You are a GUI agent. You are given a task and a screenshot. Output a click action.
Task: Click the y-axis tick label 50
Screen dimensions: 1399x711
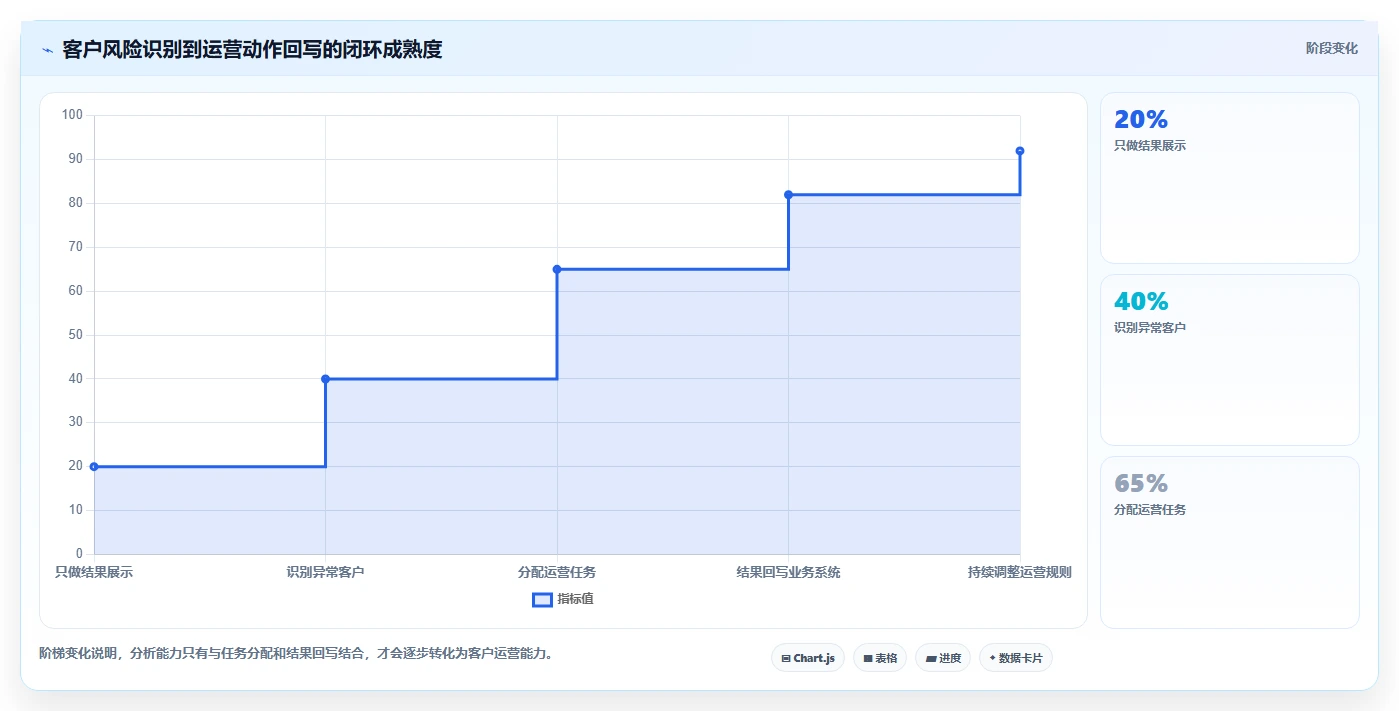(x=76, y=335)
